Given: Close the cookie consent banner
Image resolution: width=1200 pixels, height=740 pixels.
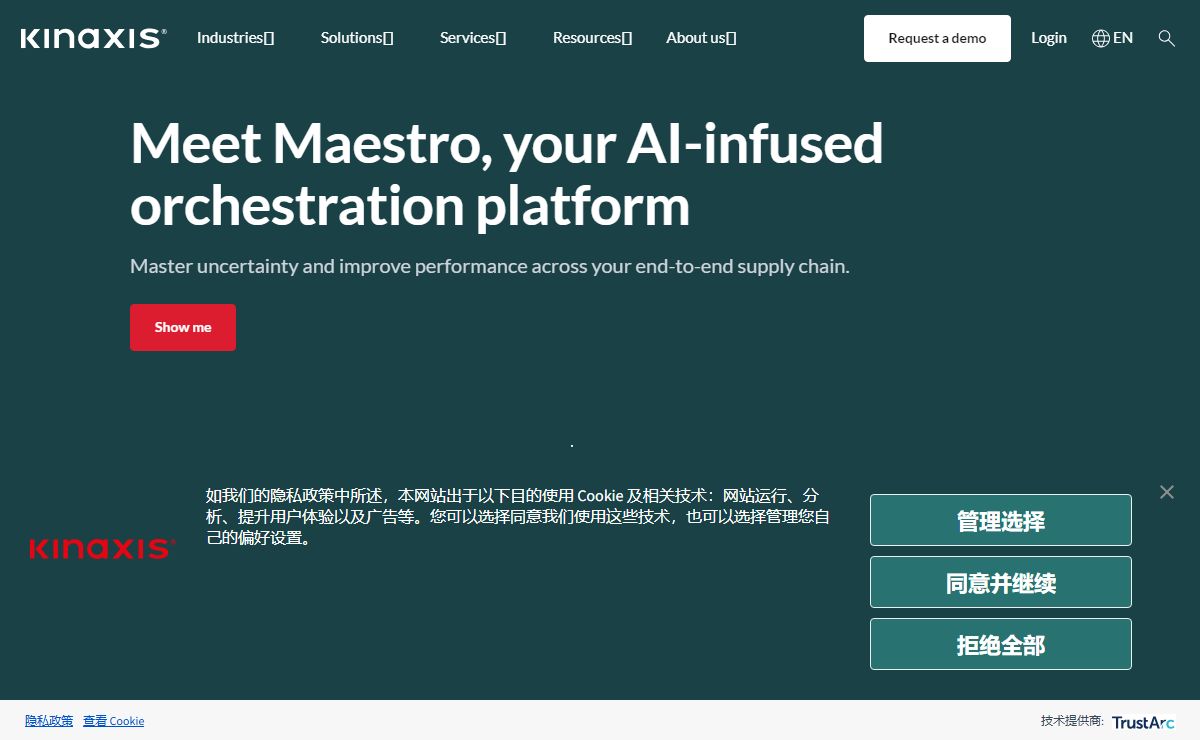Looking at the screenshot, I should coord(1167,492).
